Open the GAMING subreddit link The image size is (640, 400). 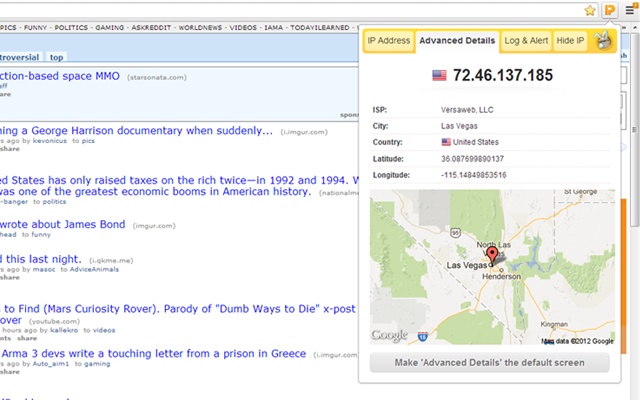click(x=109, y=28)
